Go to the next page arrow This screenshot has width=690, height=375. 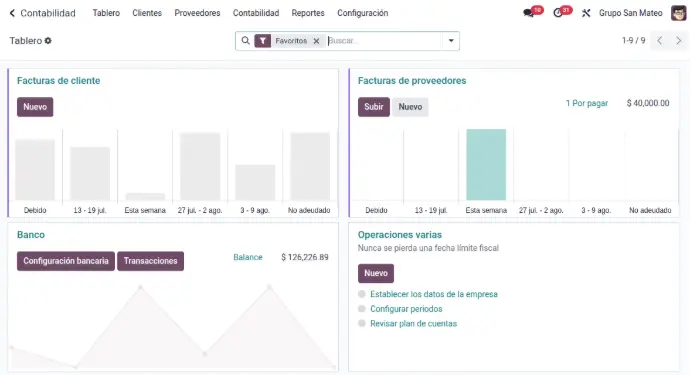(679, 40)
